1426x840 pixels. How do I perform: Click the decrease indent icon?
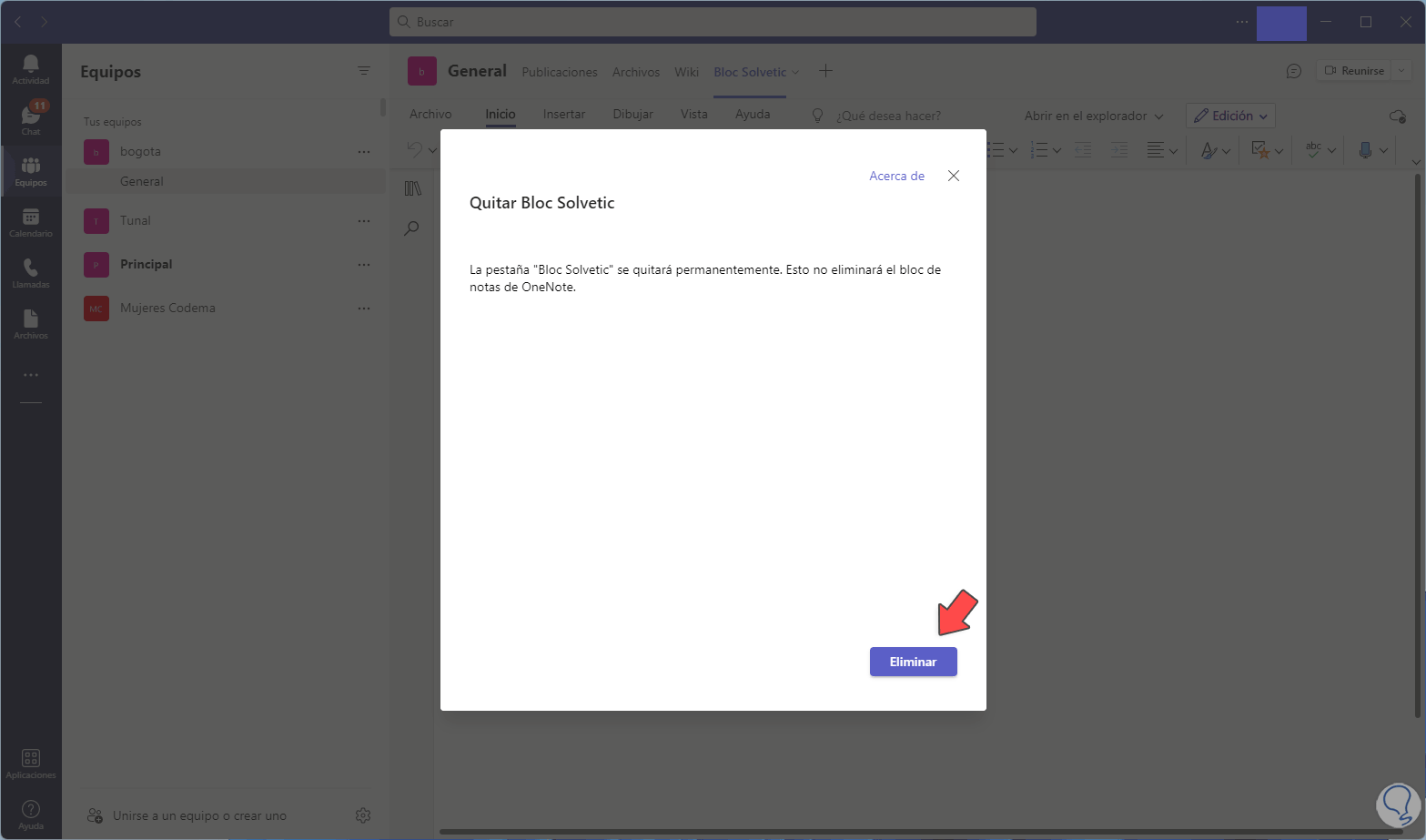(1083, 150)
